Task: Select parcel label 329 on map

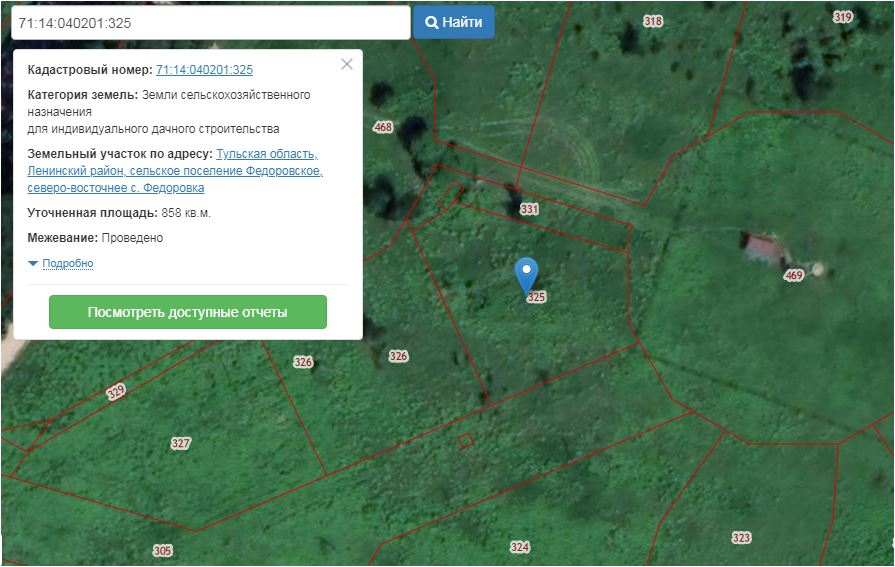Action: 116,391
